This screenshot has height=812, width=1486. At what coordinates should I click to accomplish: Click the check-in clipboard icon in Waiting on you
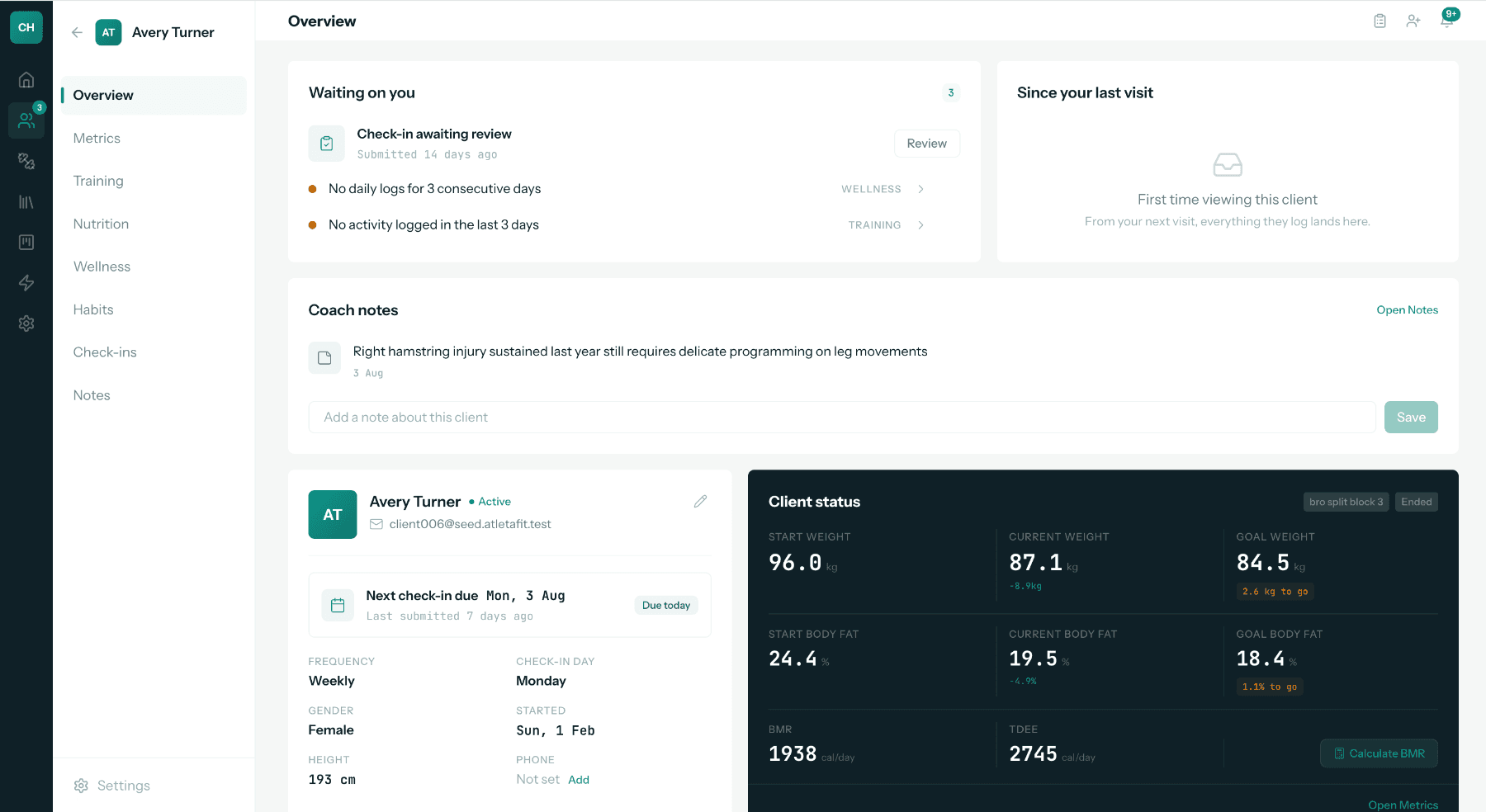pos(327,144)
